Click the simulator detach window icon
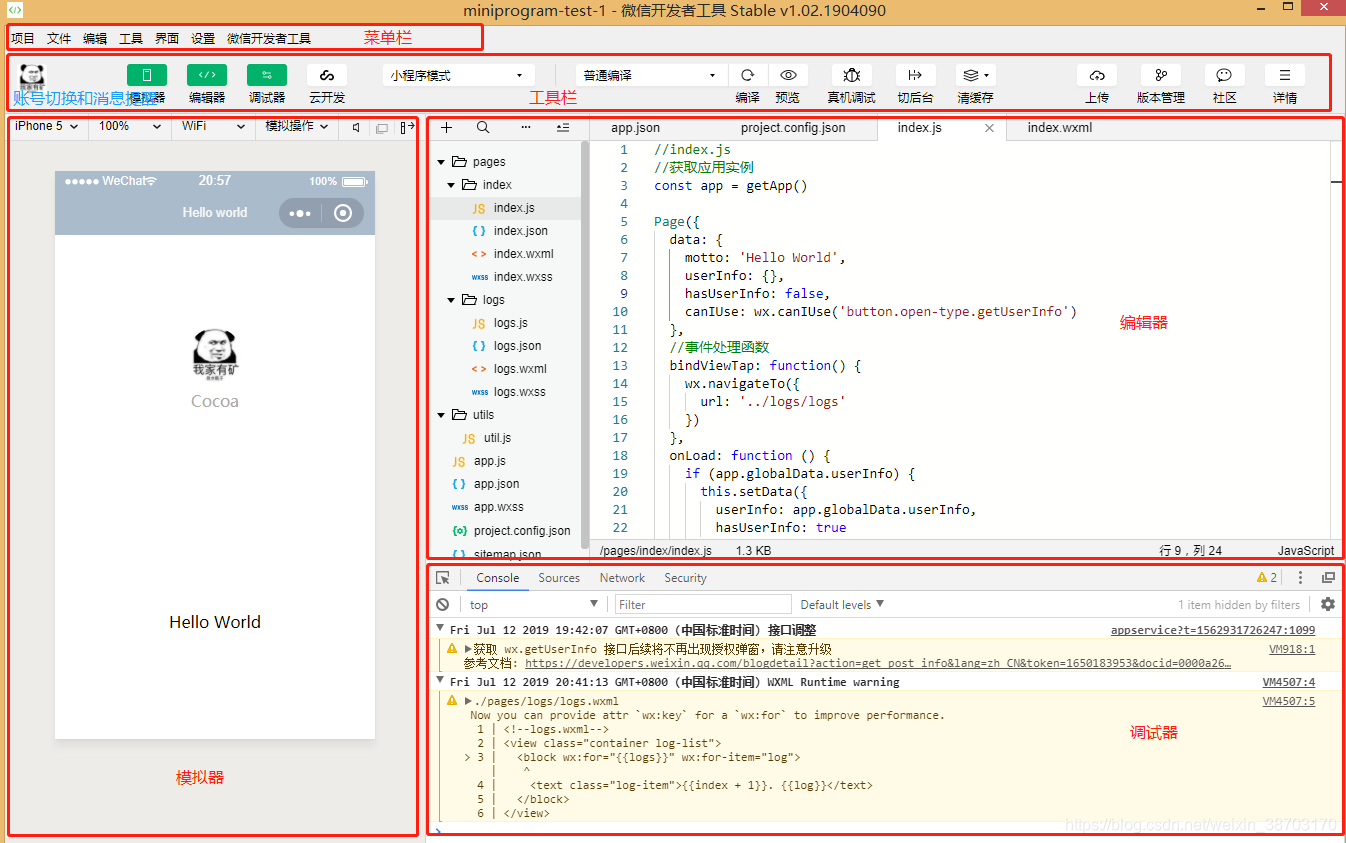The height and width of the screenshot is (843, 1346). (x=381, y=128)
